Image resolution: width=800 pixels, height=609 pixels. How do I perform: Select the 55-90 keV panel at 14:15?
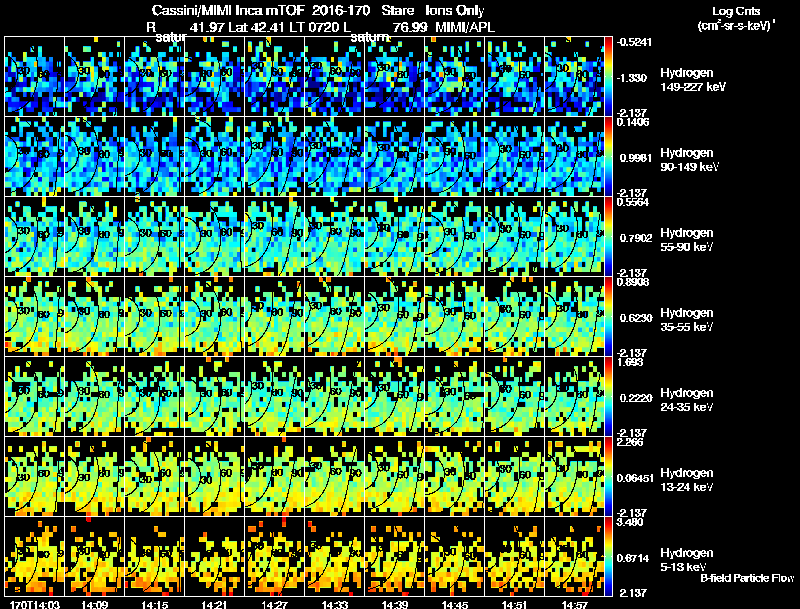(155, 237)
